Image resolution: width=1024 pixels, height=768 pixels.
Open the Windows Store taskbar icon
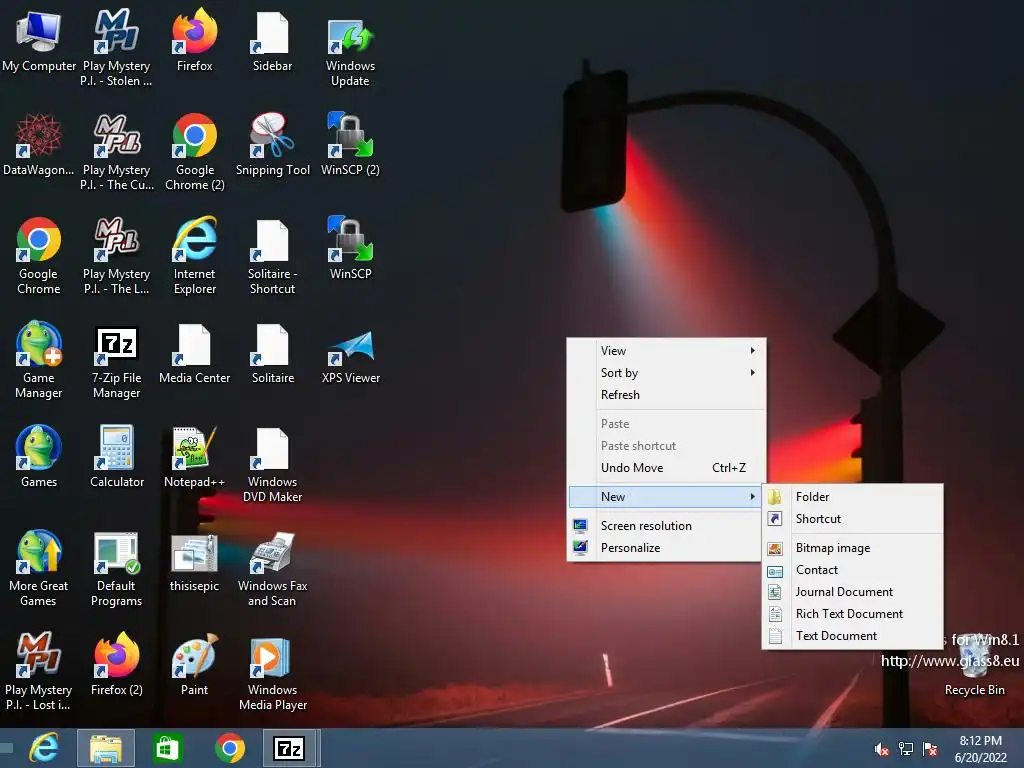click(x=167, y=748)
